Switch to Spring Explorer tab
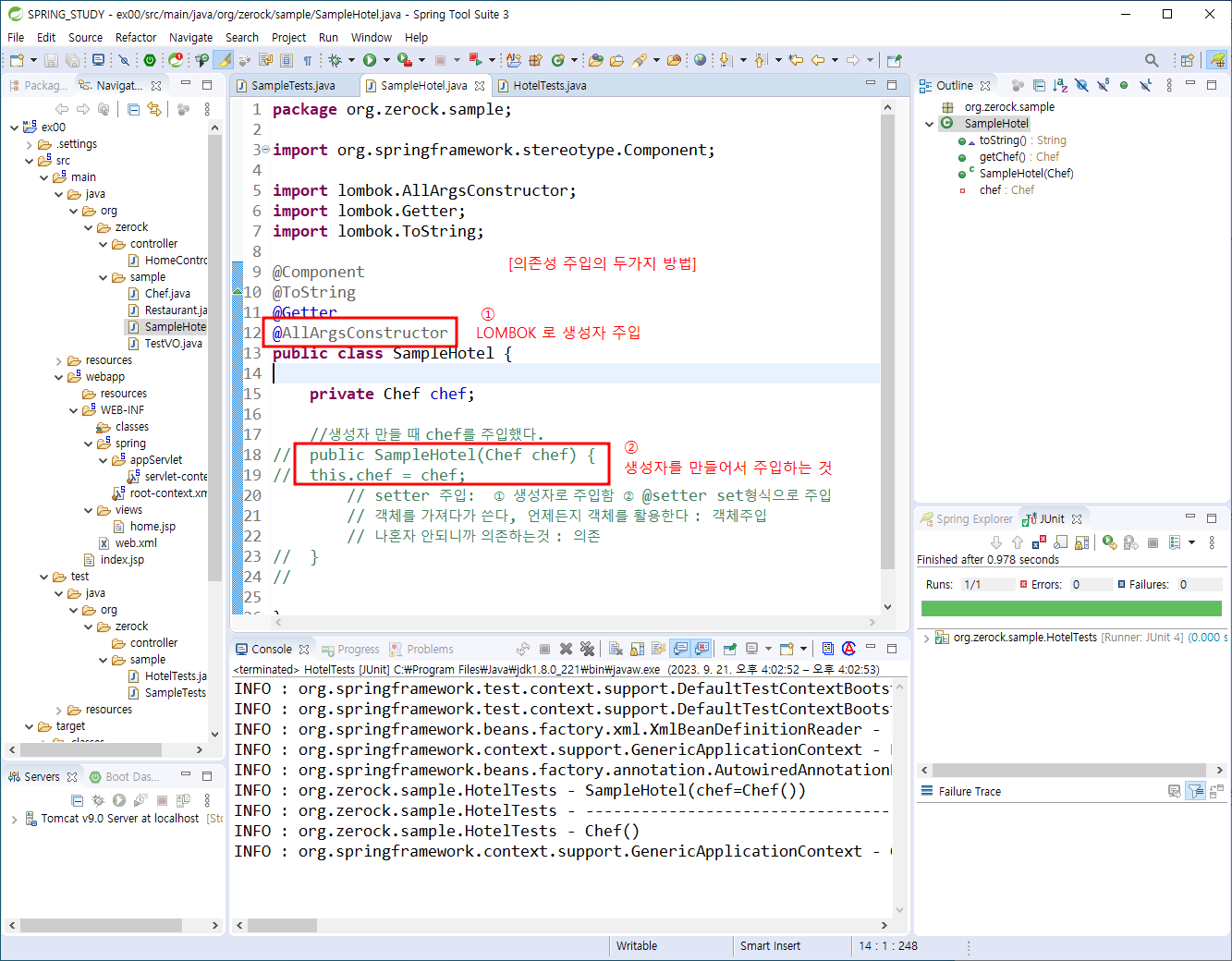 (x=967, y=519)
